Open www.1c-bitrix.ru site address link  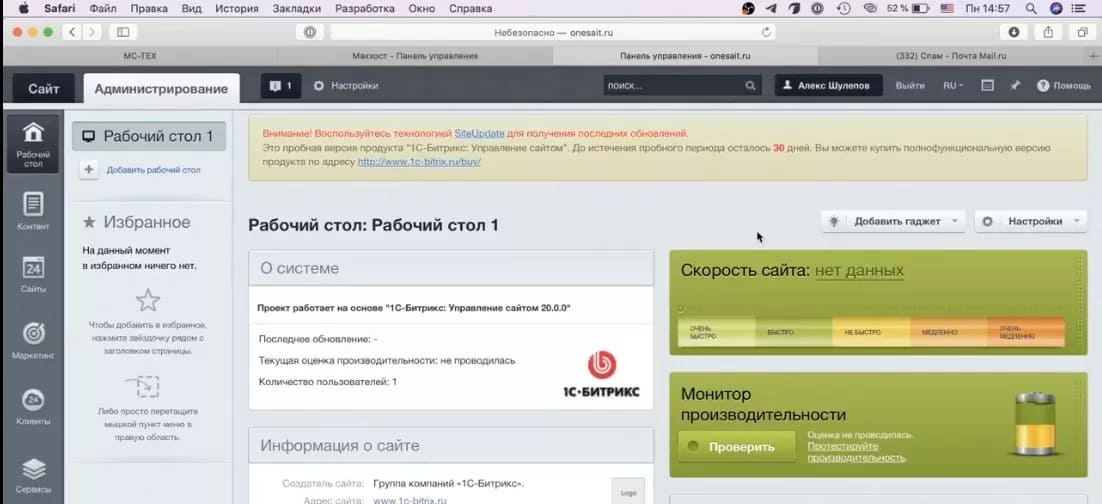coord(410,500)
